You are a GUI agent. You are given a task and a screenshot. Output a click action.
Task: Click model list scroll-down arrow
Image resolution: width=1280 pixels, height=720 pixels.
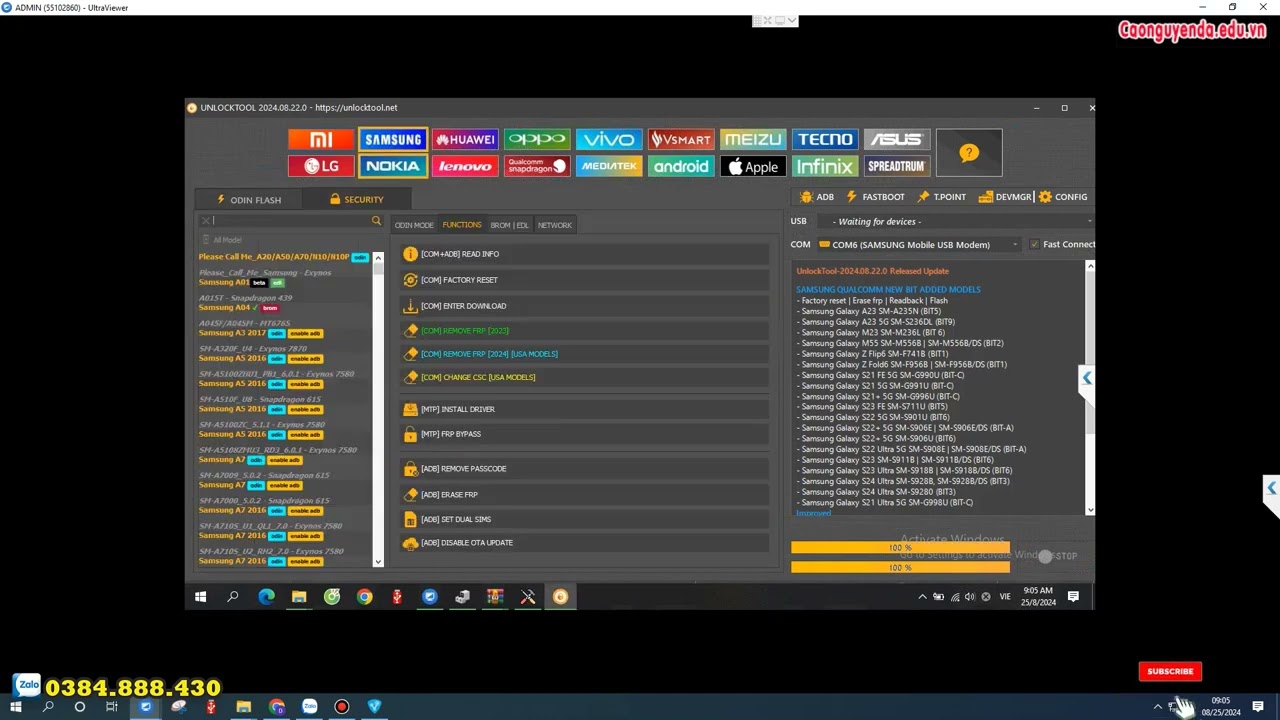pyautogui.click(x=378, y=562)
